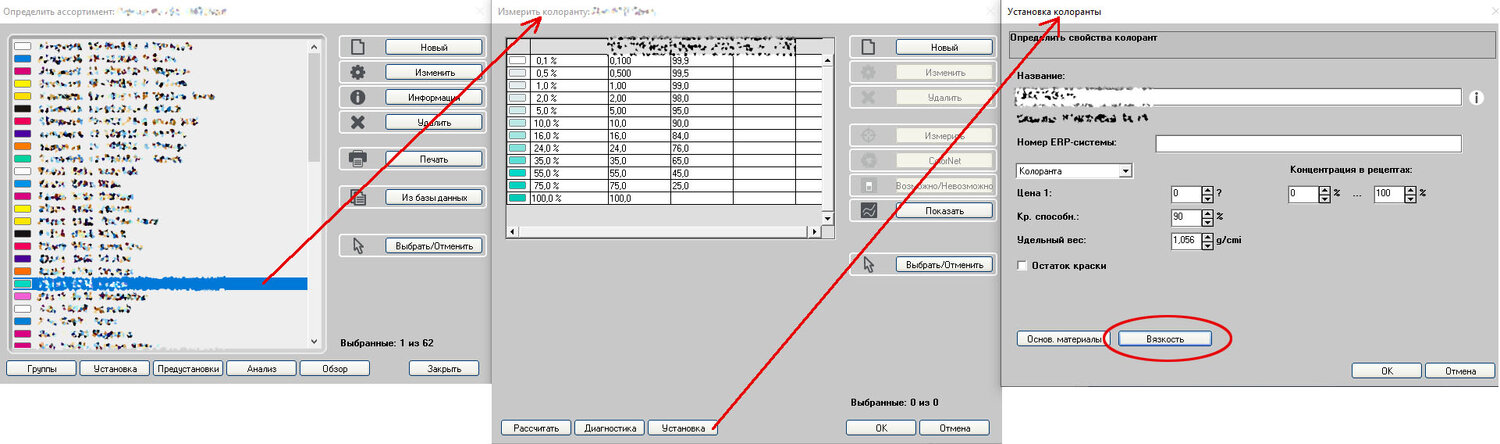Click the greyed measure icon beside Измерить
Viewport: 1500px width, 444px height.
click(x=867, y=135)
